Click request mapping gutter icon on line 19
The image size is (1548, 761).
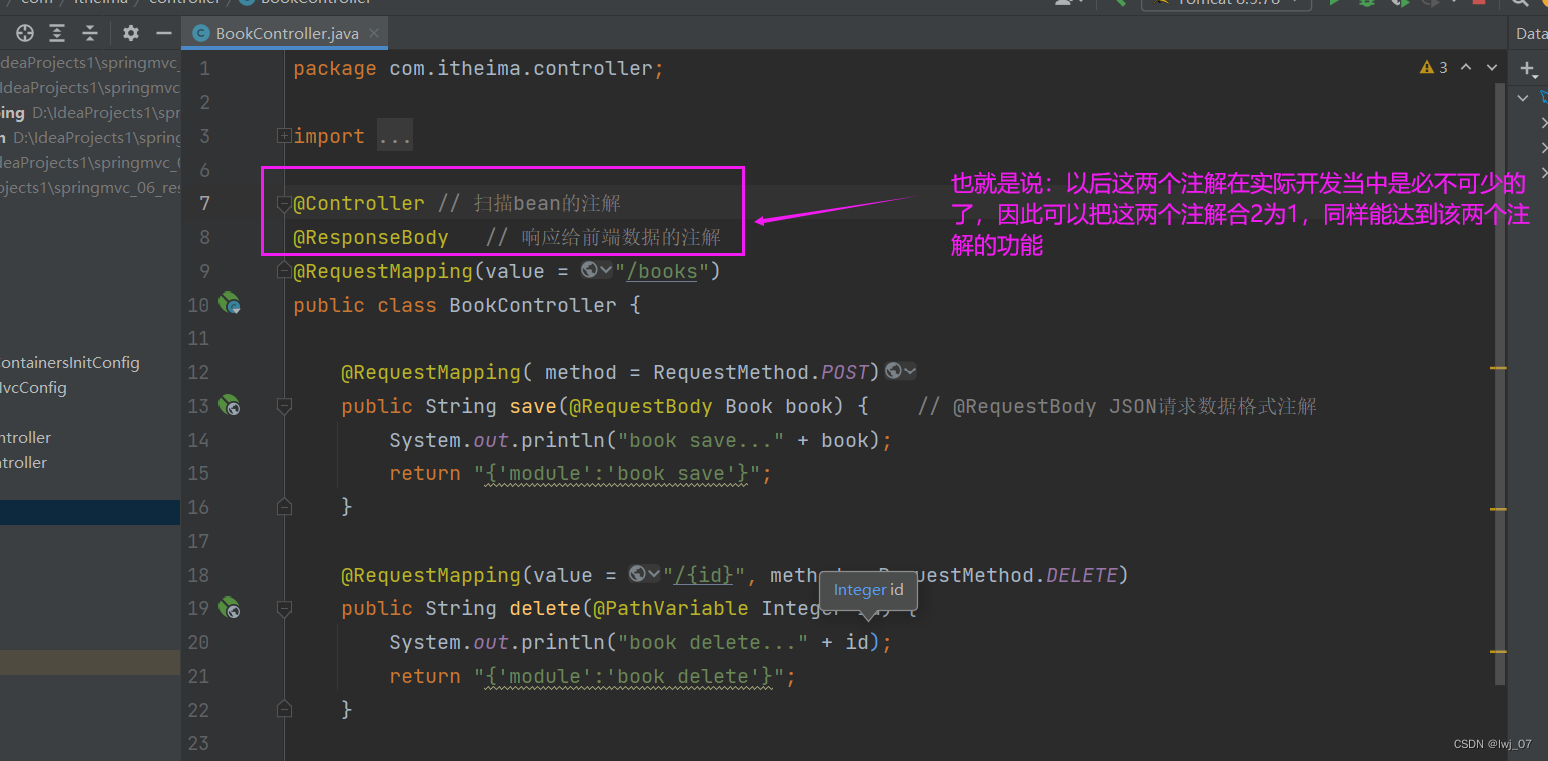click(230, 607)
